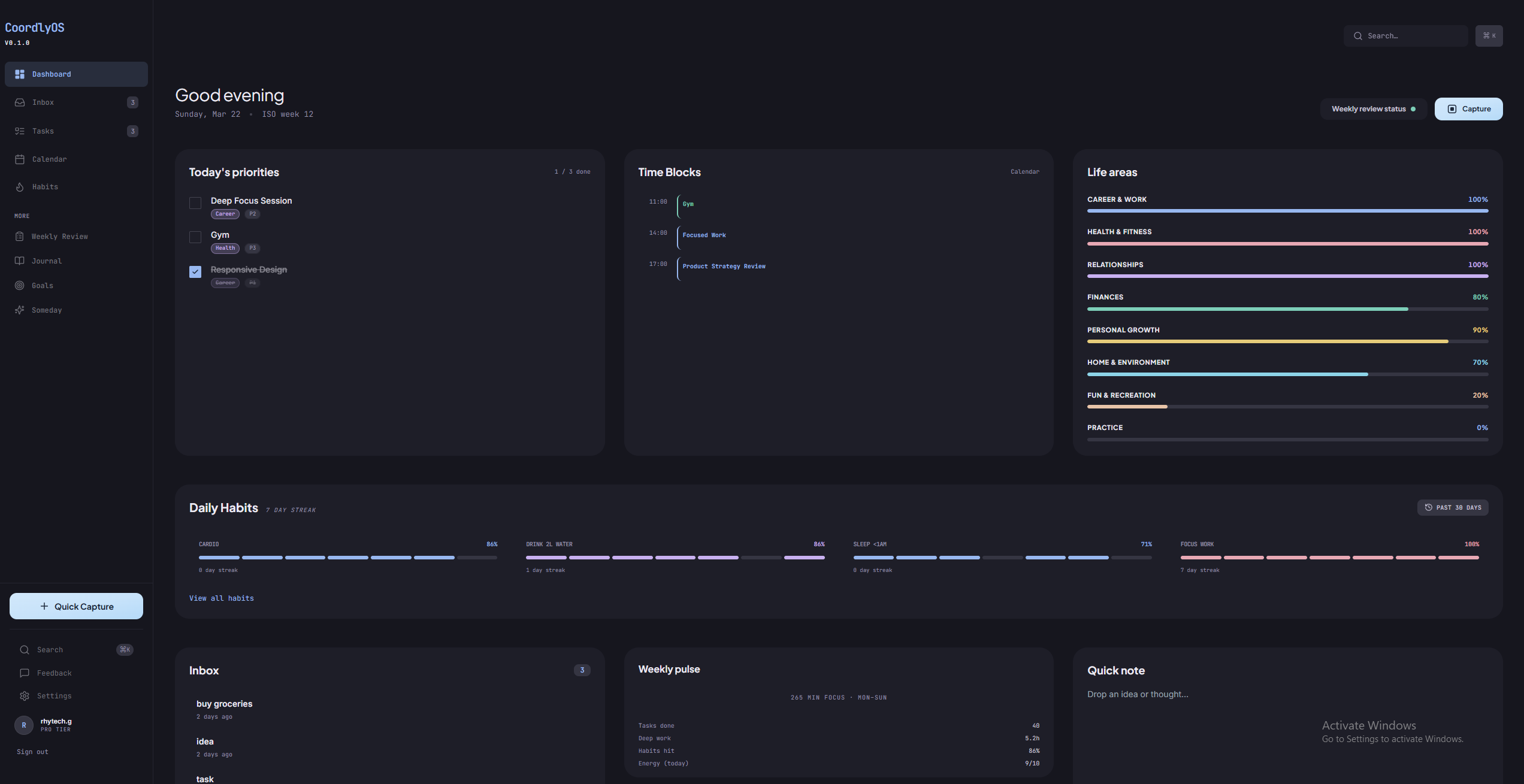Open Settings via the gear icon
Viewport: 1524px width, 784px height.
[x=24, y=695]
